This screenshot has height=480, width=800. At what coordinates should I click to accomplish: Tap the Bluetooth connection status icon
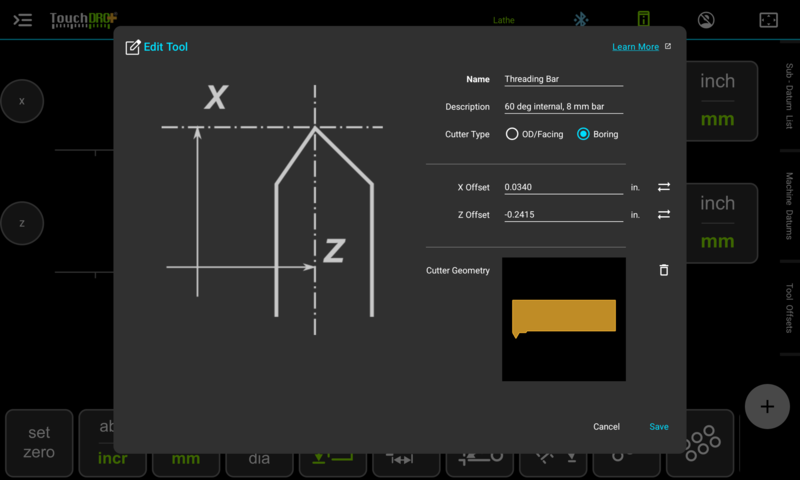tap(581, 20)
